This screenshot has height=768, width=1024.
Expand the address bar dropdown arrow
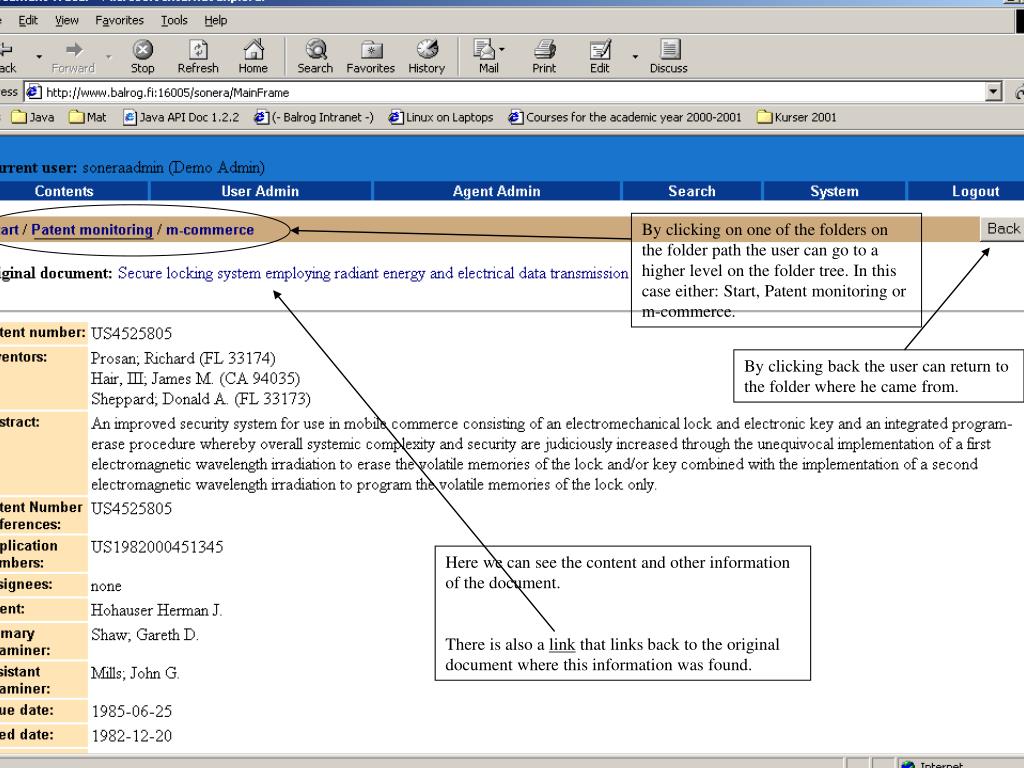tap(993, 92)
